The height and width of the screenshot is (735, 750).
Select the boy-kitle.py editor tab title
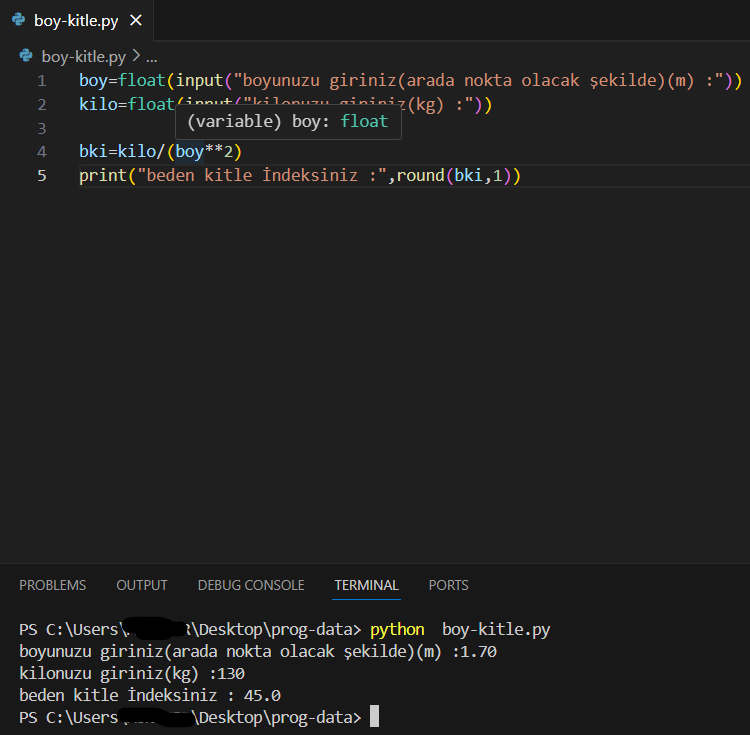pyautogui.click(x=78, y=20)
